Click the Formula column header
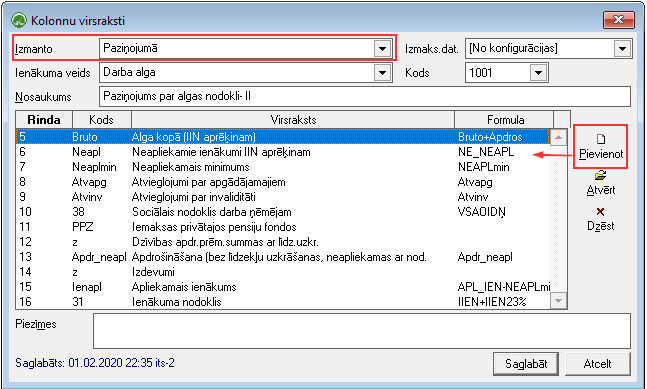 pyautogui.click(x=505, y=120)
